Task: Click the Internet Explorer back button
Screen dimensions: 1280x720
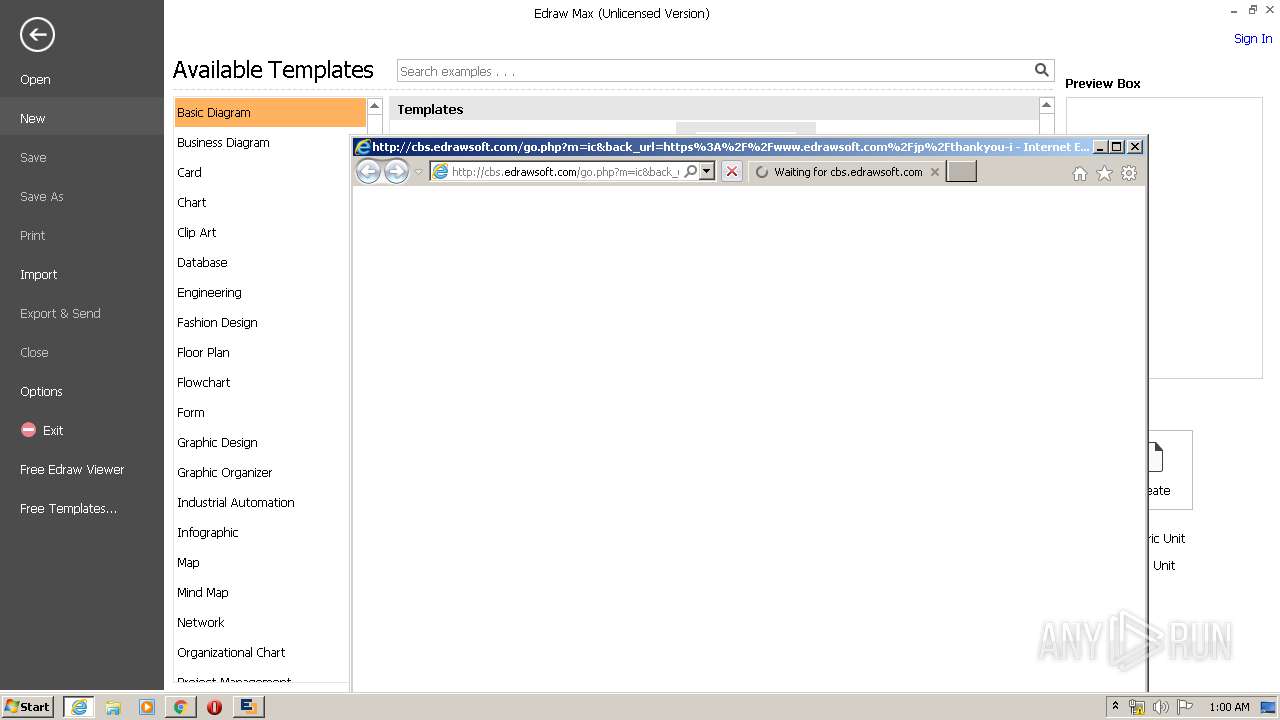Action: point(368,172)
